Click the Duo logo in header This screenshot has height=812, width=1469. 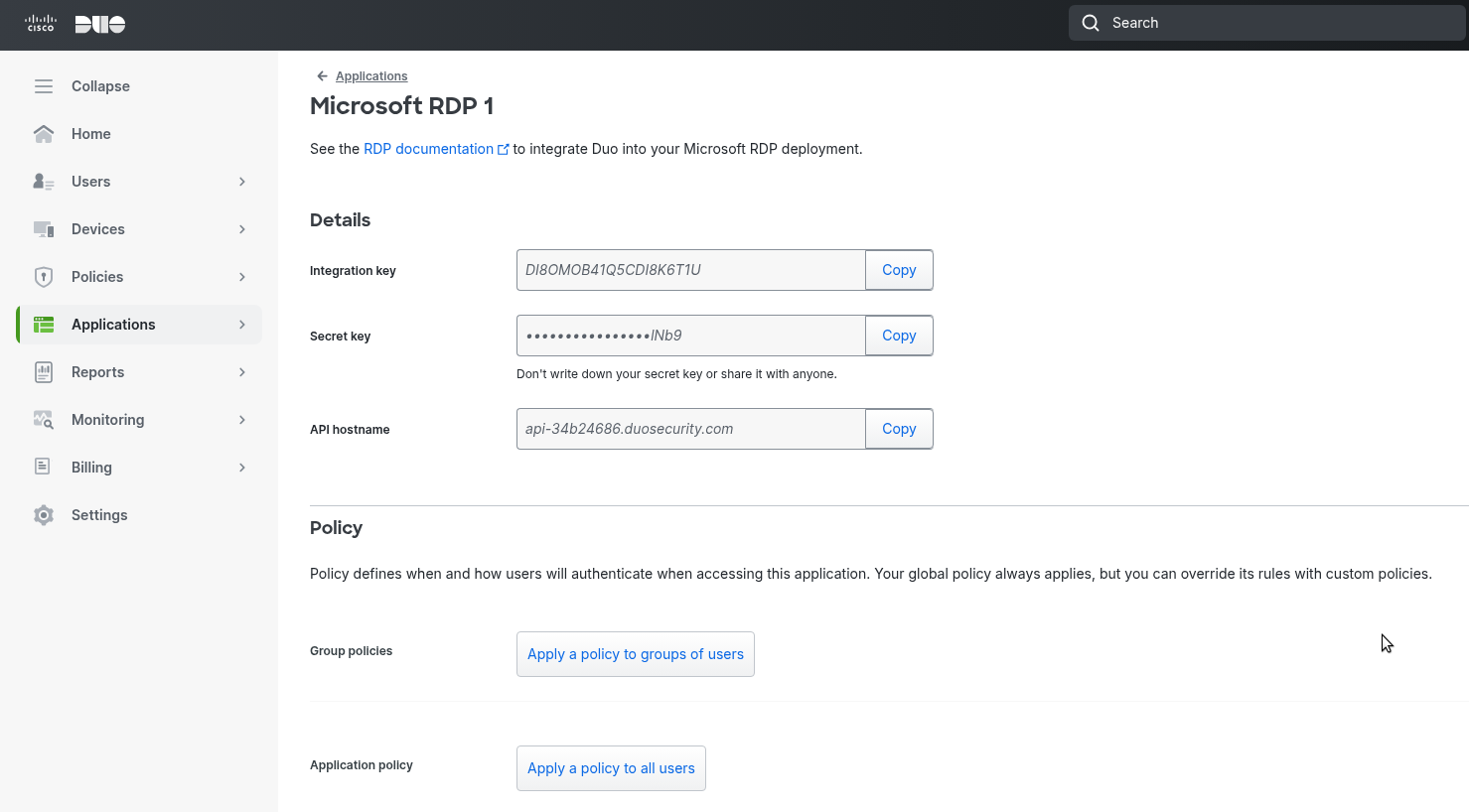coord(100,24)
